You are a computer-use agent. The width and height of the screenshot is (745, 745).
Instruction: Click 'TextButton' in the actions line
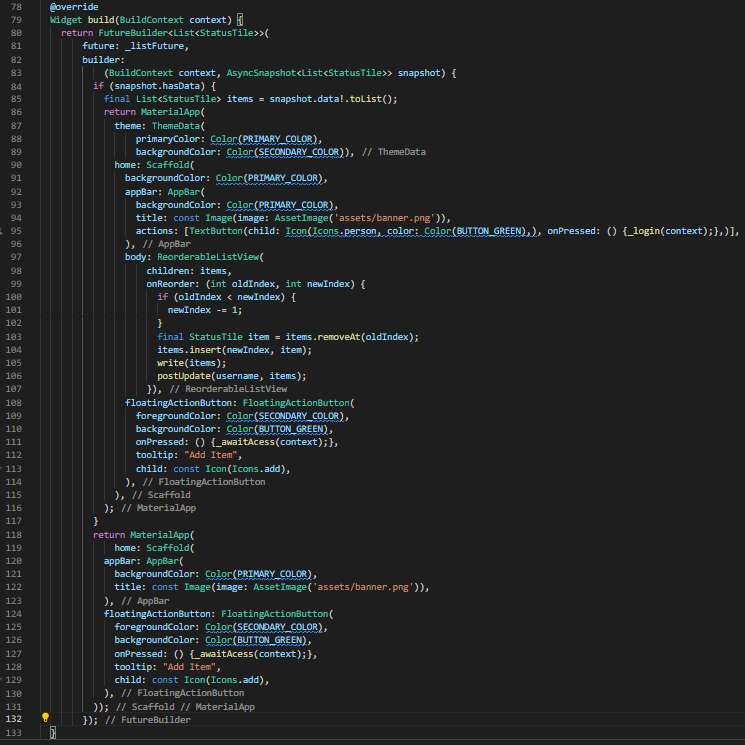coord(216,231)
